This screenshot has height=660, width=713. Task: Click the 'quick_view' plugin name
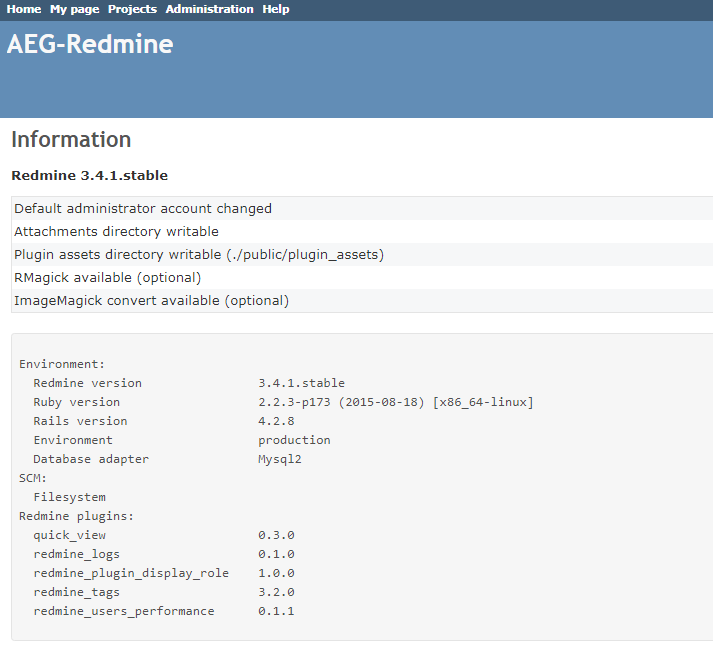pyautogui.click(x=69, y=535)
